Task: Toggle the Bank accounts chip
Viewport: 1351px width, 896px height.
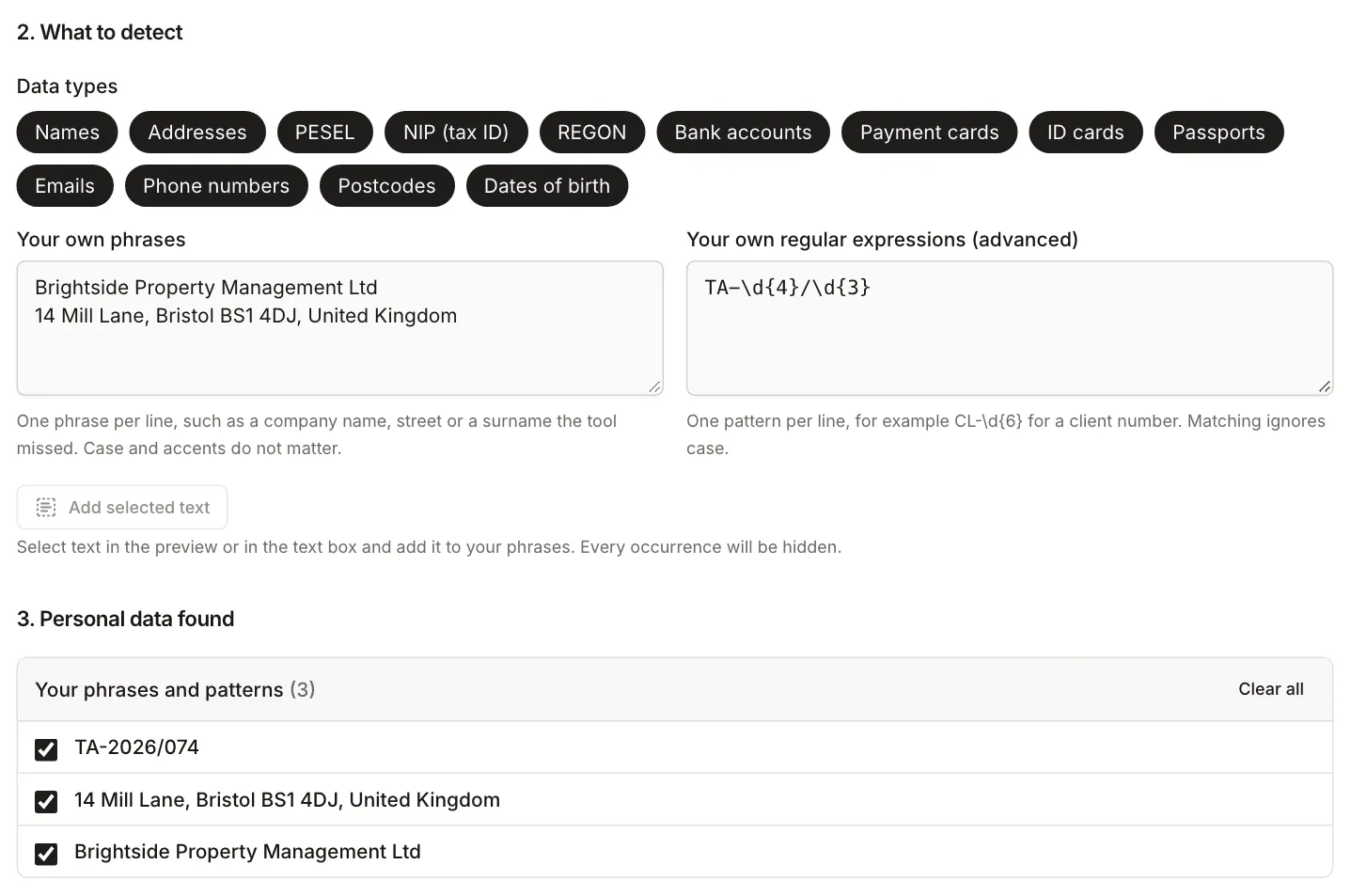Action: (743, 133)
